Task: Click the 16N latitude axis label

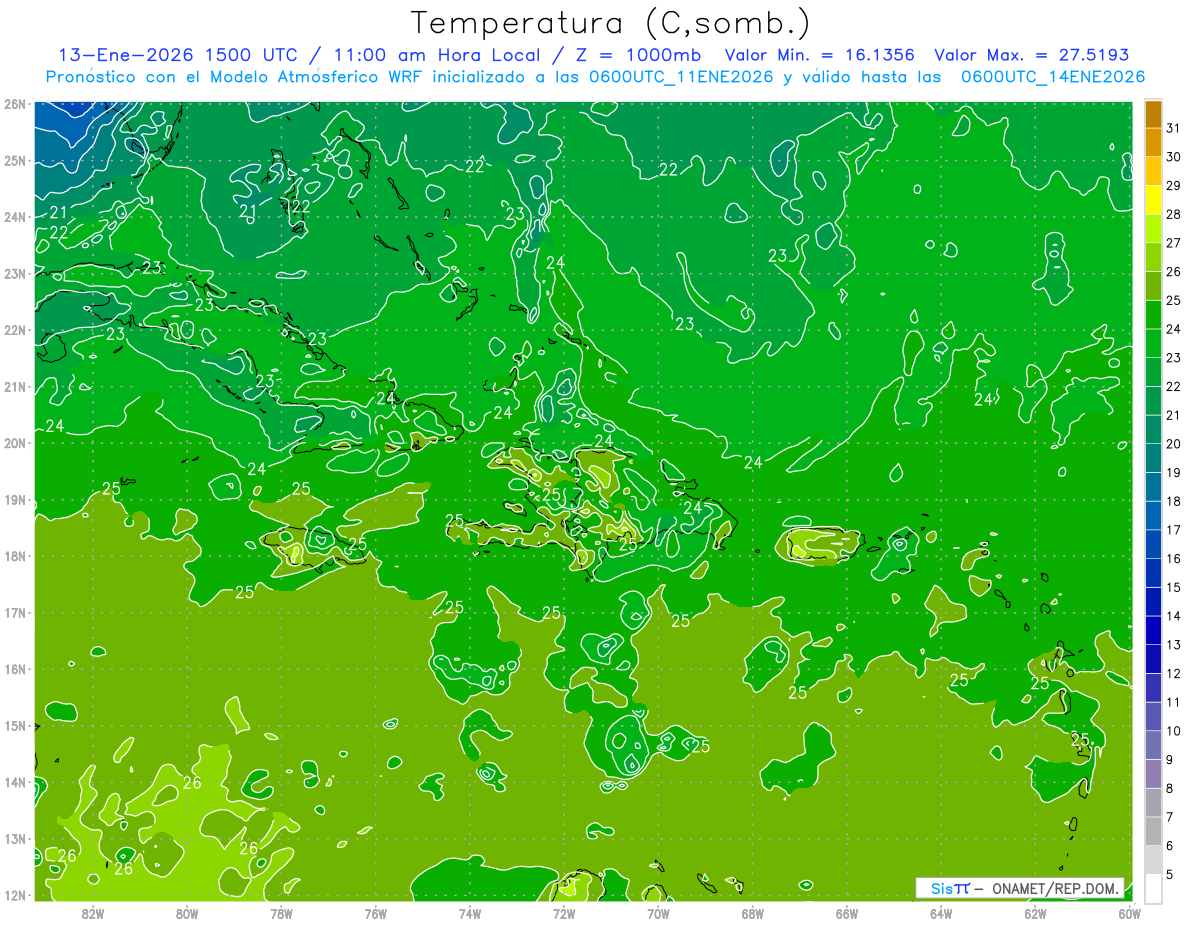Action: pyautogui.click(x=14, y=669)
